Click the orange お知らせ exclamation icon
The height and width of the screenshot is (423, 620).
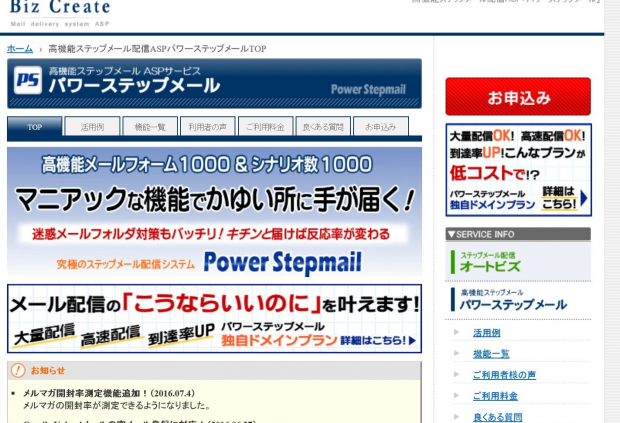point(18,370)
